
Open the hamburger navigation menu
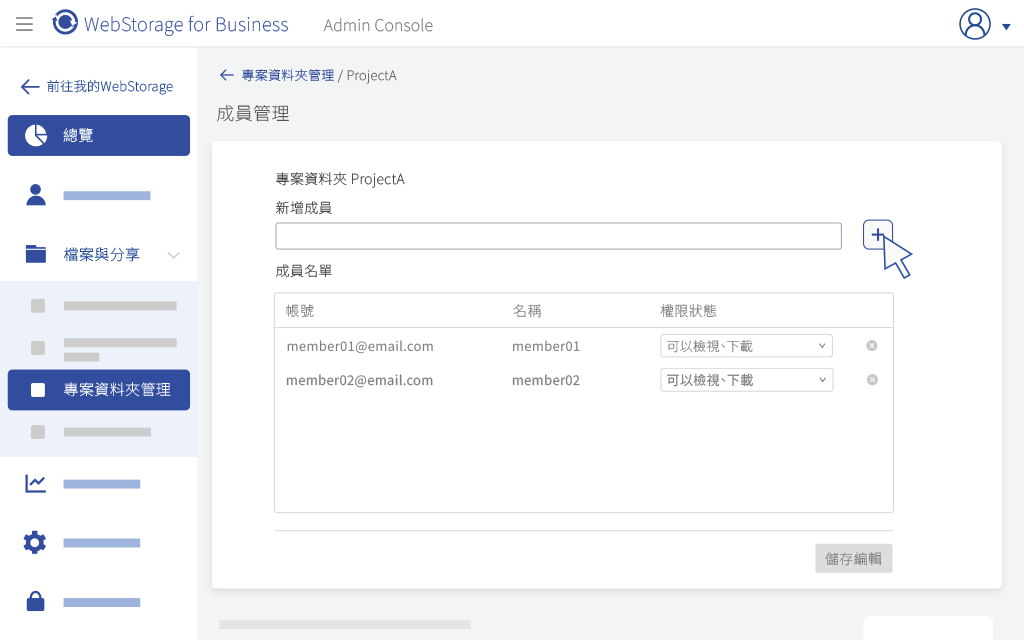pyautogui.click(x=24, y=25)
